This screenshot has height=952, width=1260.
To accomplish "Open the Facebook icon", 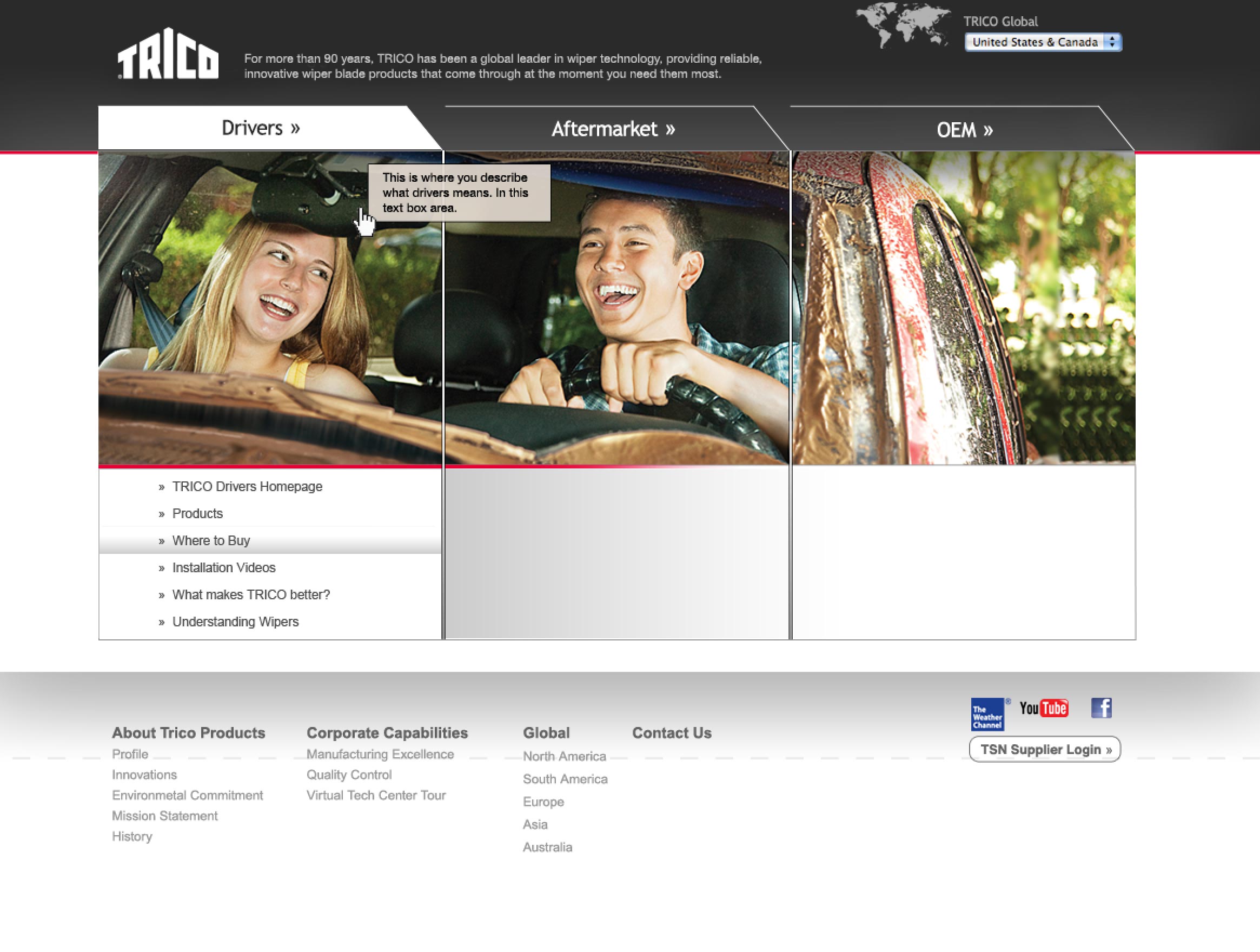I will [1101, 708].
